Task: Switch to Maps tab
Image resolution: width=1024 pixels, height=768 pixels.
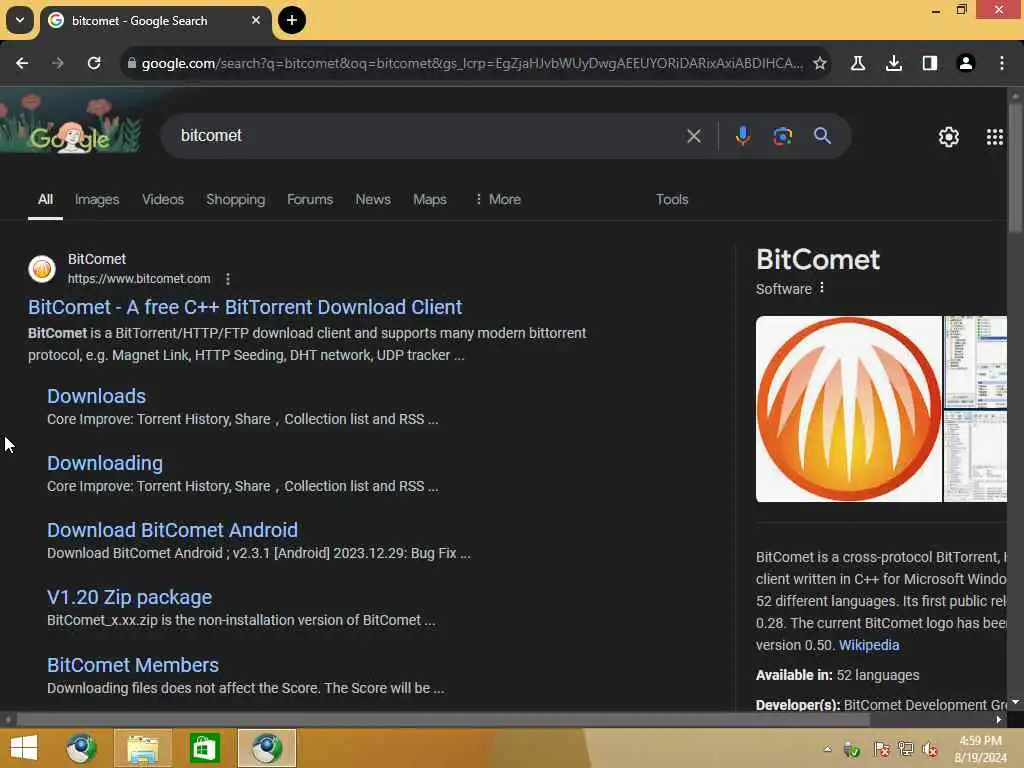Action: 430,199
